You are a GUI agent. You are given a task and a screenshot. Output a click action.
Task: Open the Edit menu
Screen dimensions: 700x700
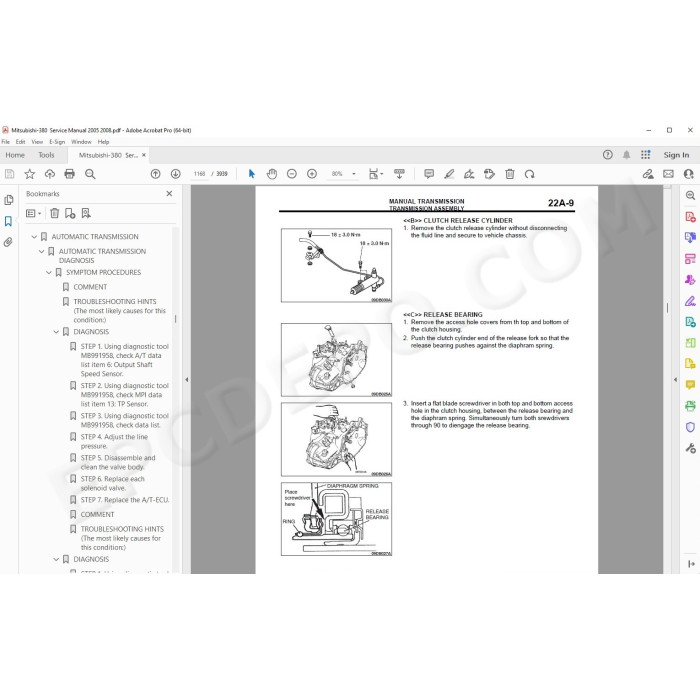click(21, 142)
